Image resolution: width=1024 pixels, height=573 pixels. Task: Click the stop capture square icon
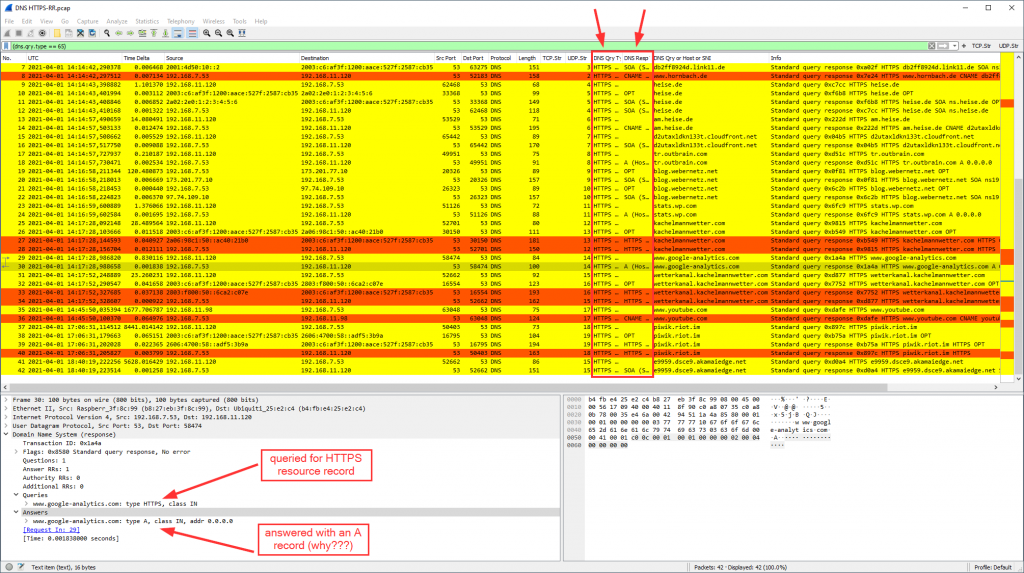pos(19,33)
